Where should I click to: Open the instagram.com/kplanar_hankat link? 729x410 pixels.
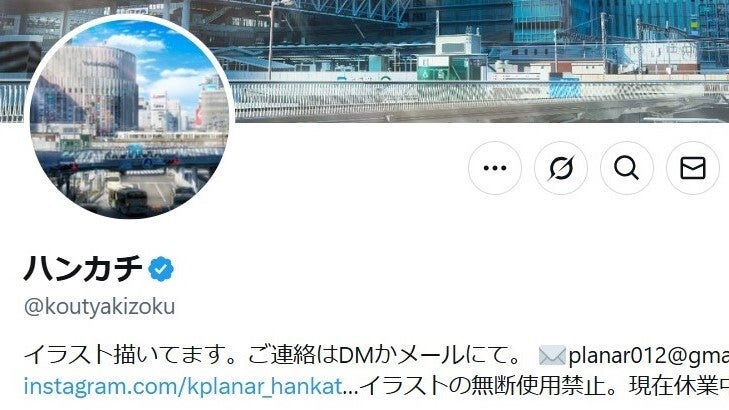pyautogui.click(x=183, y=386)
